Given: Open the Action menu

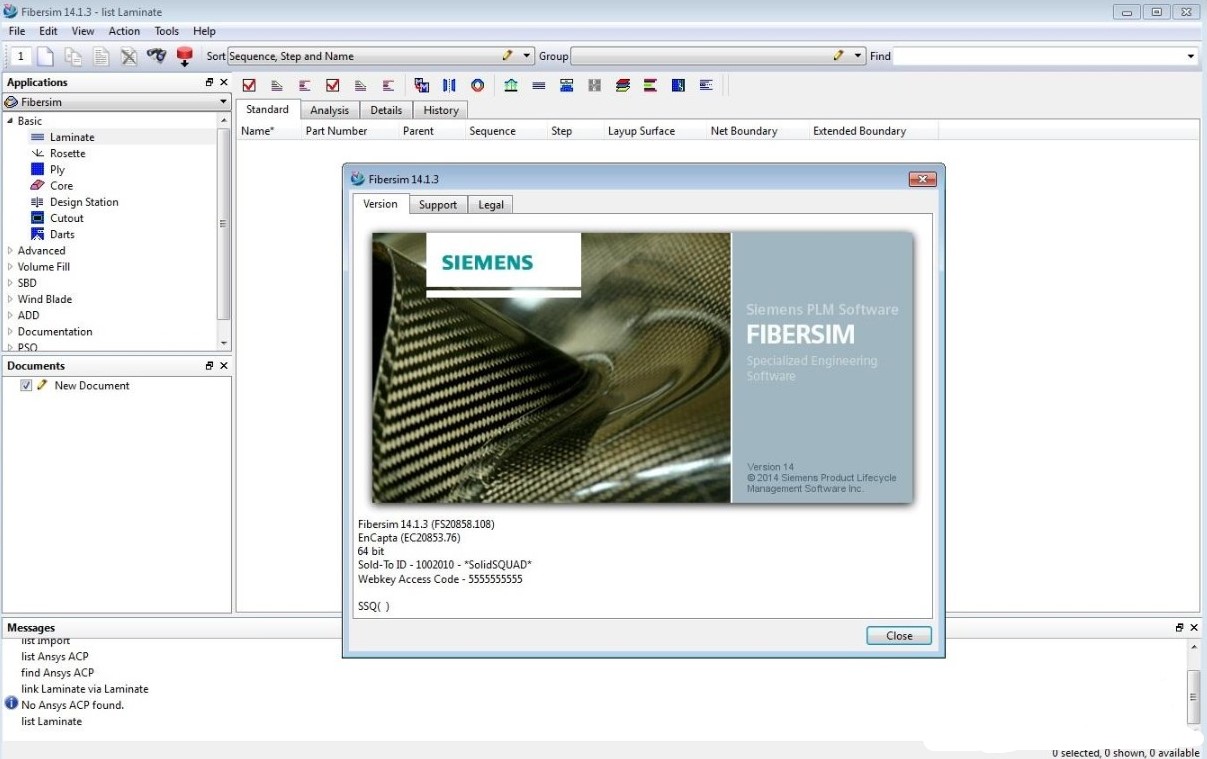Looking at the screenshot, I should point(124,31).
